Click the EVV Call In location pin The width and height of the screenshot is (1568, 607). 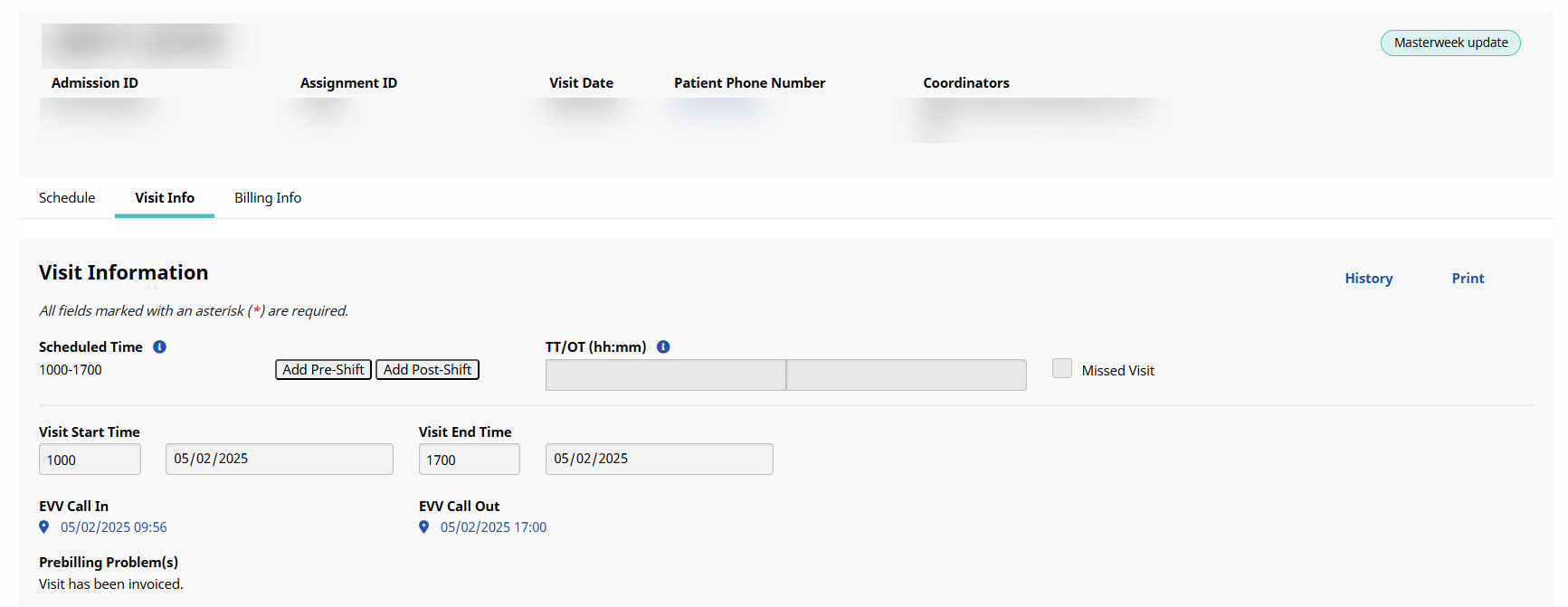coord(43,526)
